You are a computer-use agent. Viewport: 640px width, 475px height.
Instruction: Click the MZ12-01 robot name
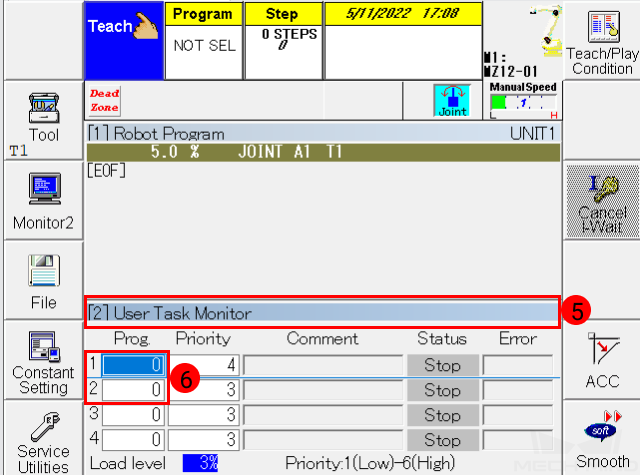511,72
